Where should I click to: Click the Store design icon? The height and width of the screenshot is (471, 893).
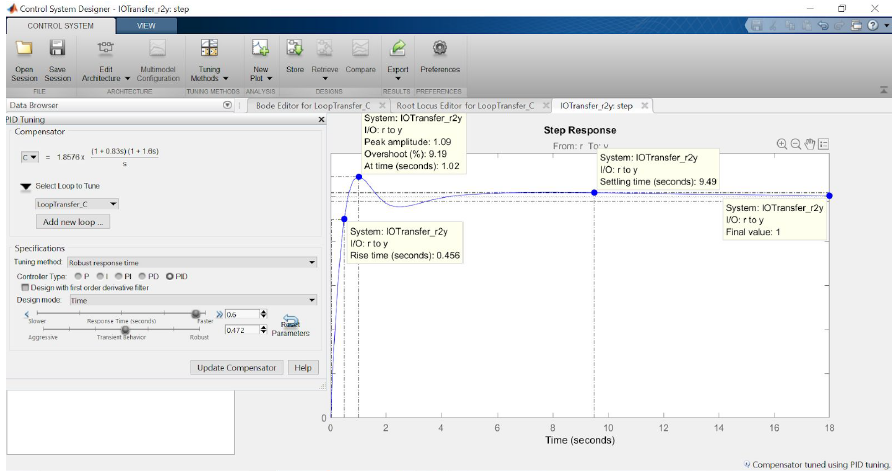click(295, 49)
